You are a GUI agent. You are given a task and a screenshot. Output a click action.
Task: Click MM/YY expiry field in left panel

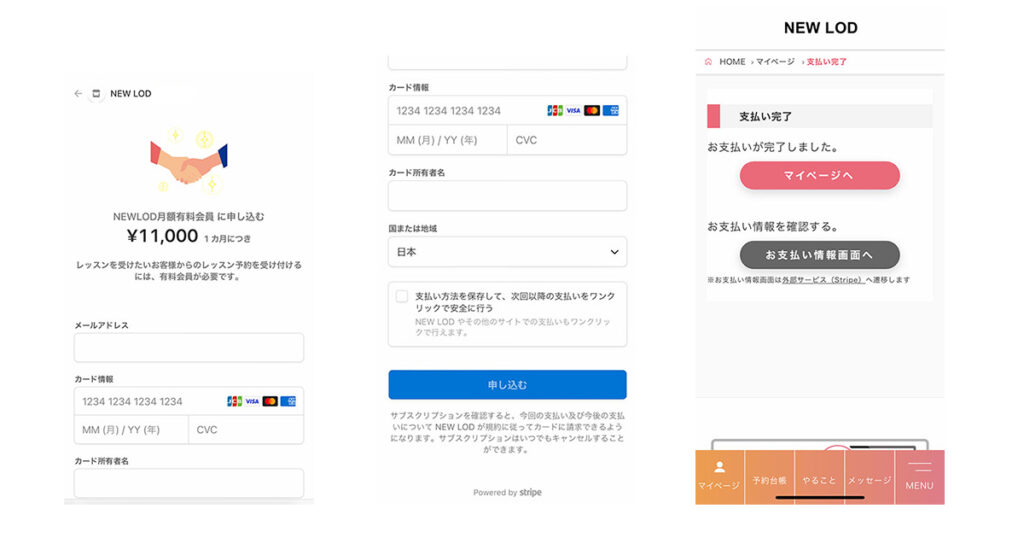(x=131, y=430)
